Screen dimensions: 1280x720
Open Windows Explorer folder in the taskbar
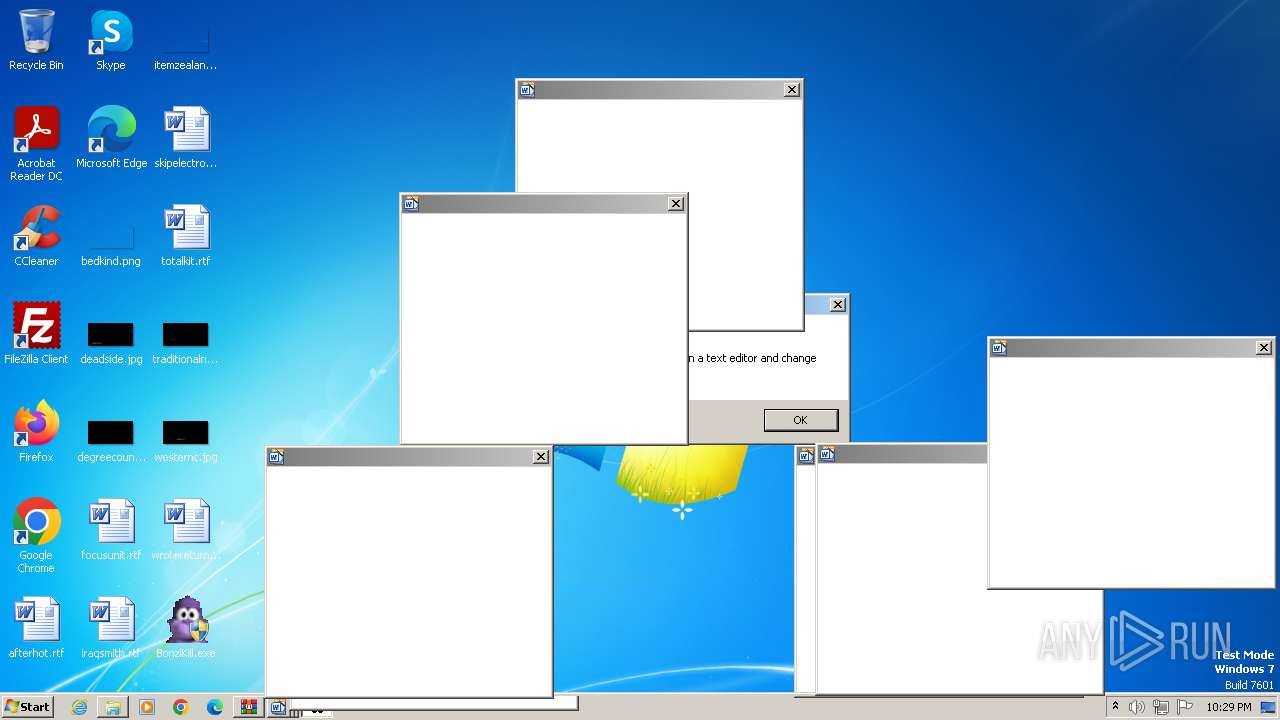[113, 707]
